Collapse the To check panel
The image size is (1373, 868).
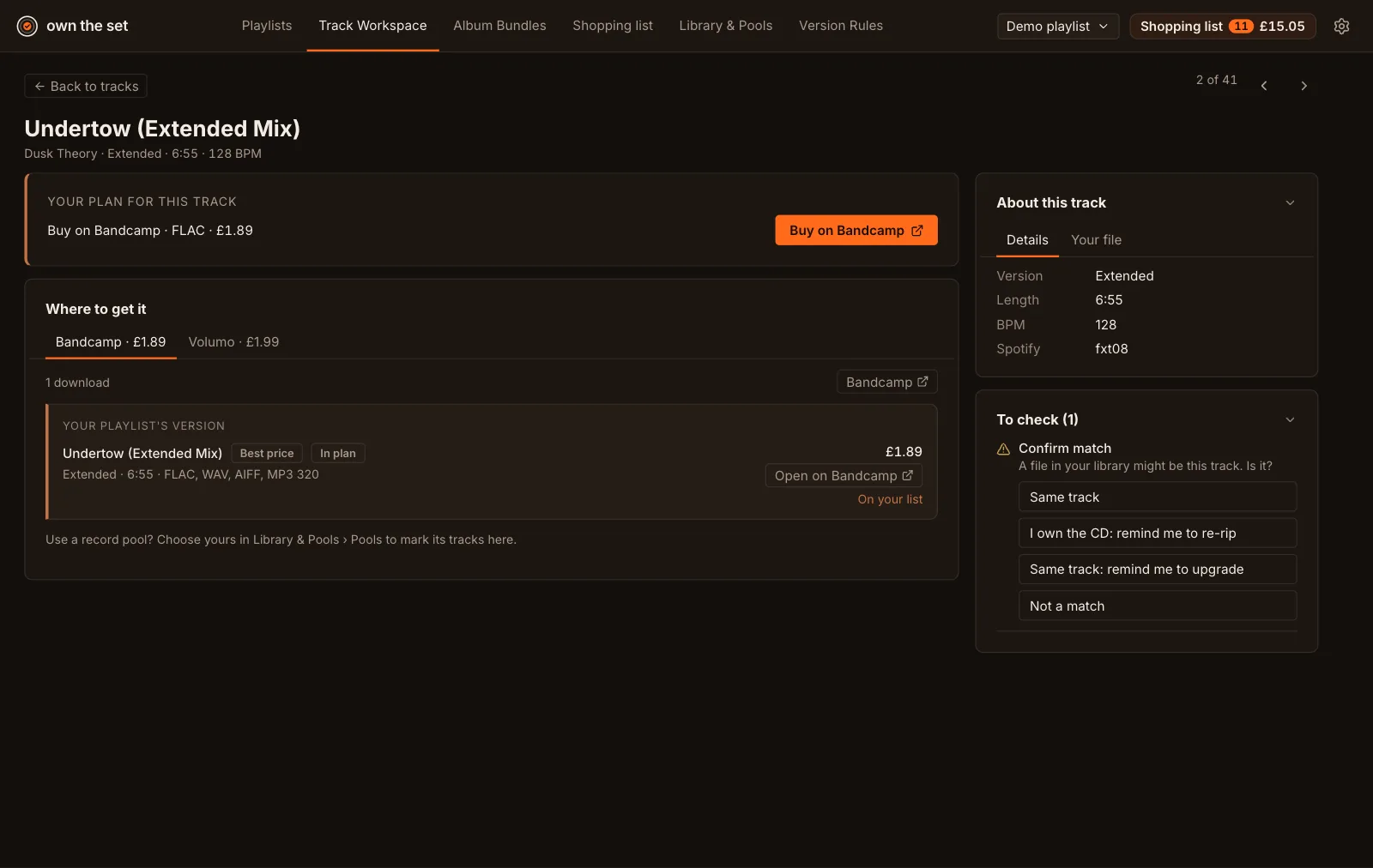[x=1289, y=419]
